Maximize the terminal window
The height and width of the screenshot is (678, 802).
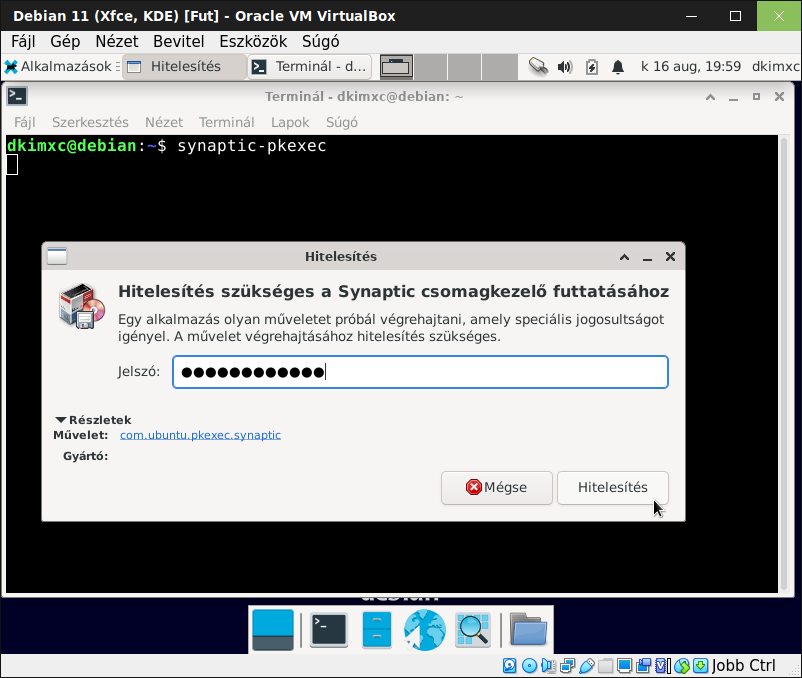[x=756, y=97]
